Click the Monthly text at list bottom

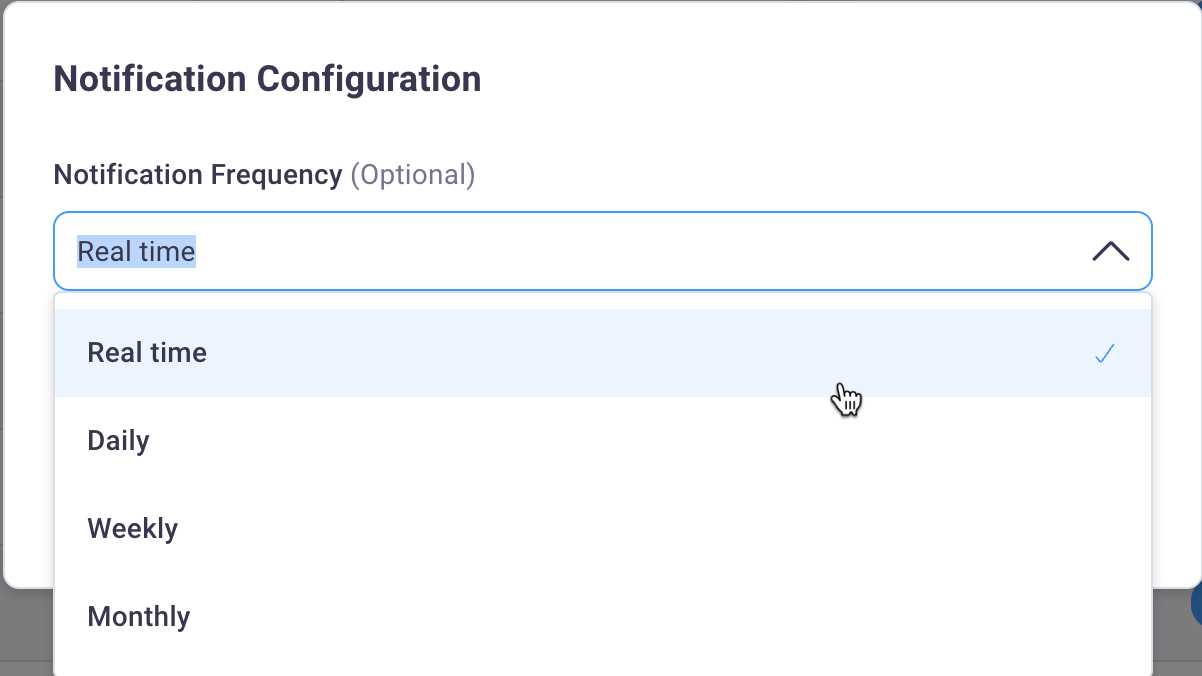[x=138, y=617]
